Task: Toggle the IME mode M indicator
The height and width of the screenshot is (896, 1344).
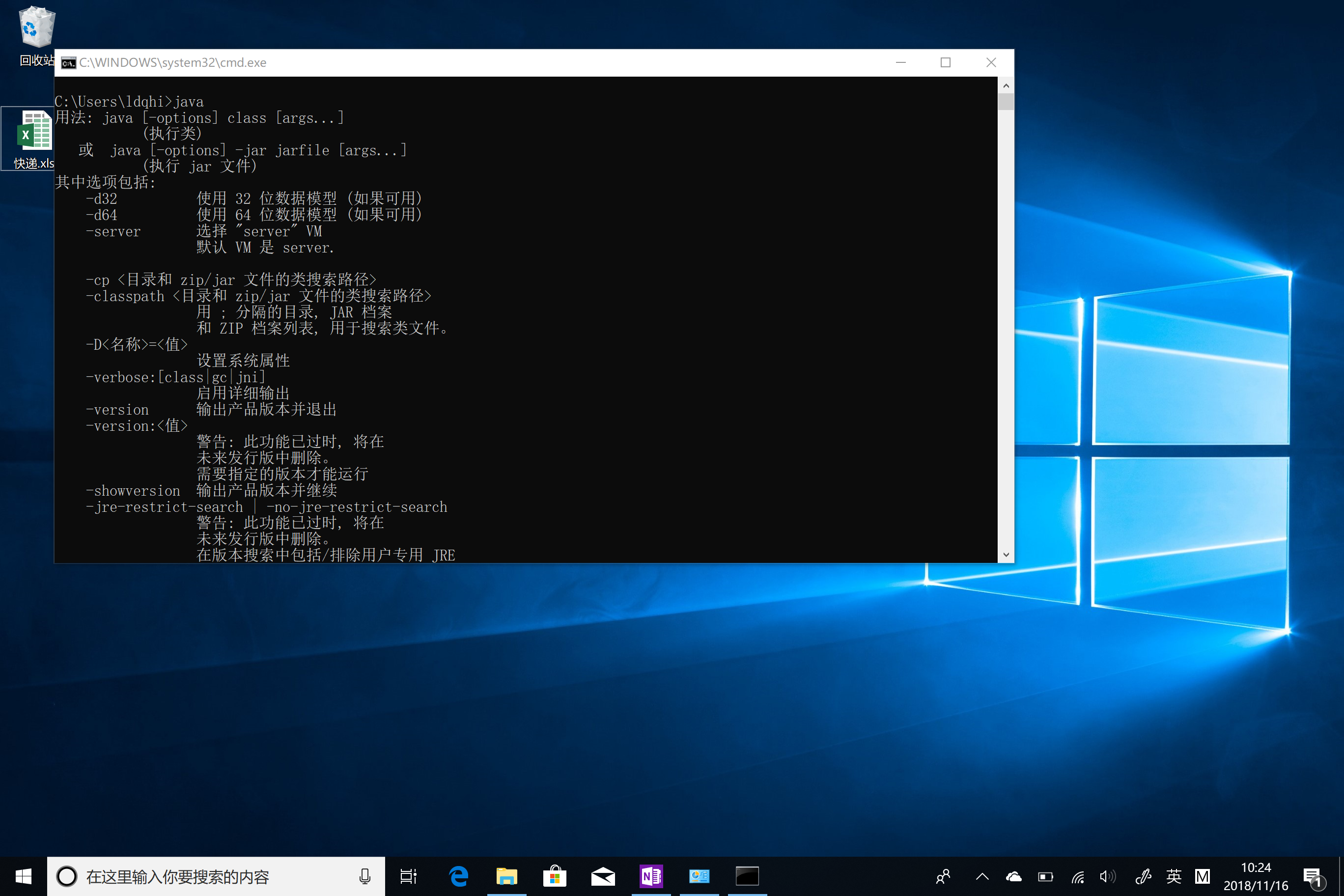Action: pos(1202,876)
